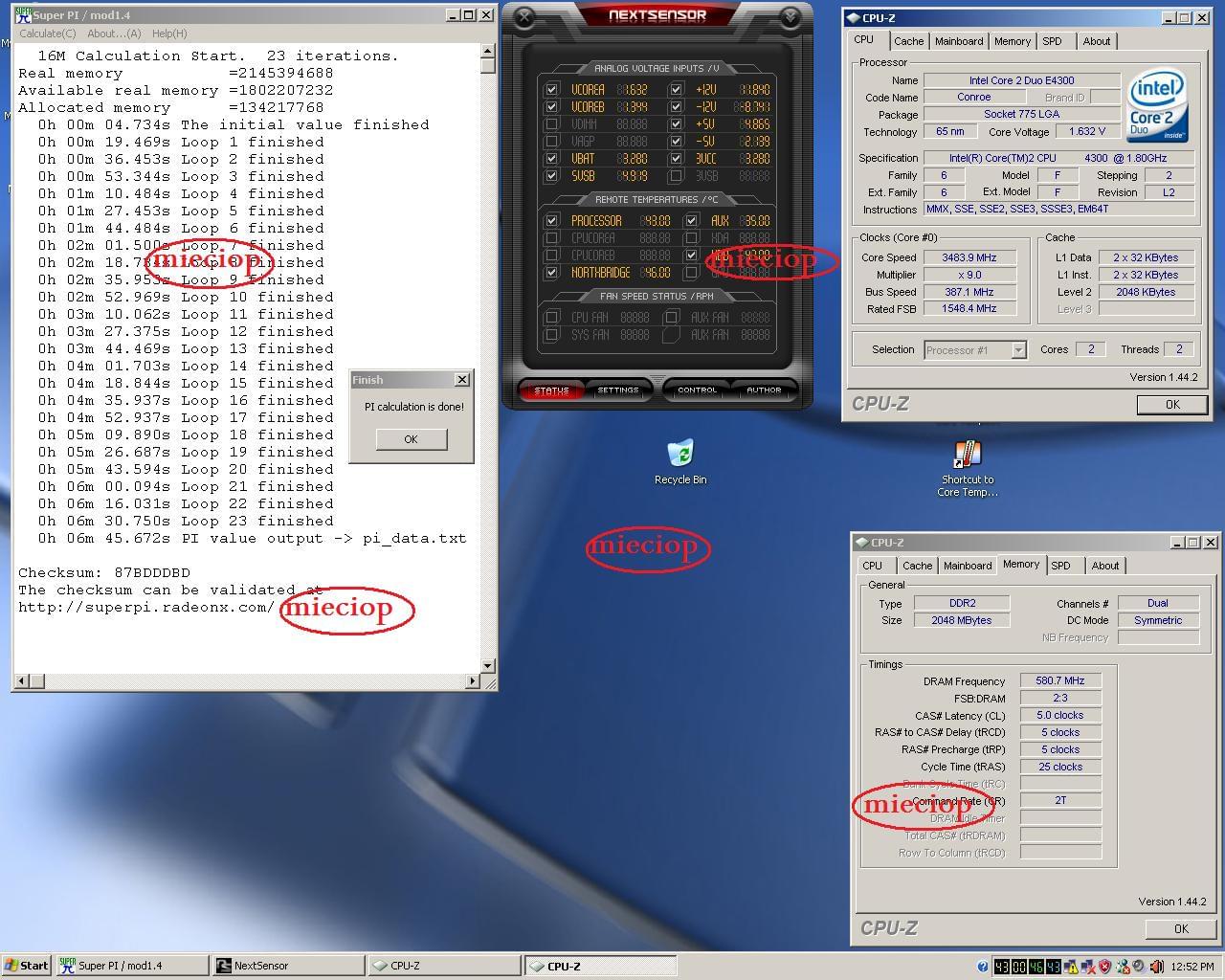Enable VAGP voltage checkbox
The width and height of the screenshot is (1225, 980).
click(551, 142)
